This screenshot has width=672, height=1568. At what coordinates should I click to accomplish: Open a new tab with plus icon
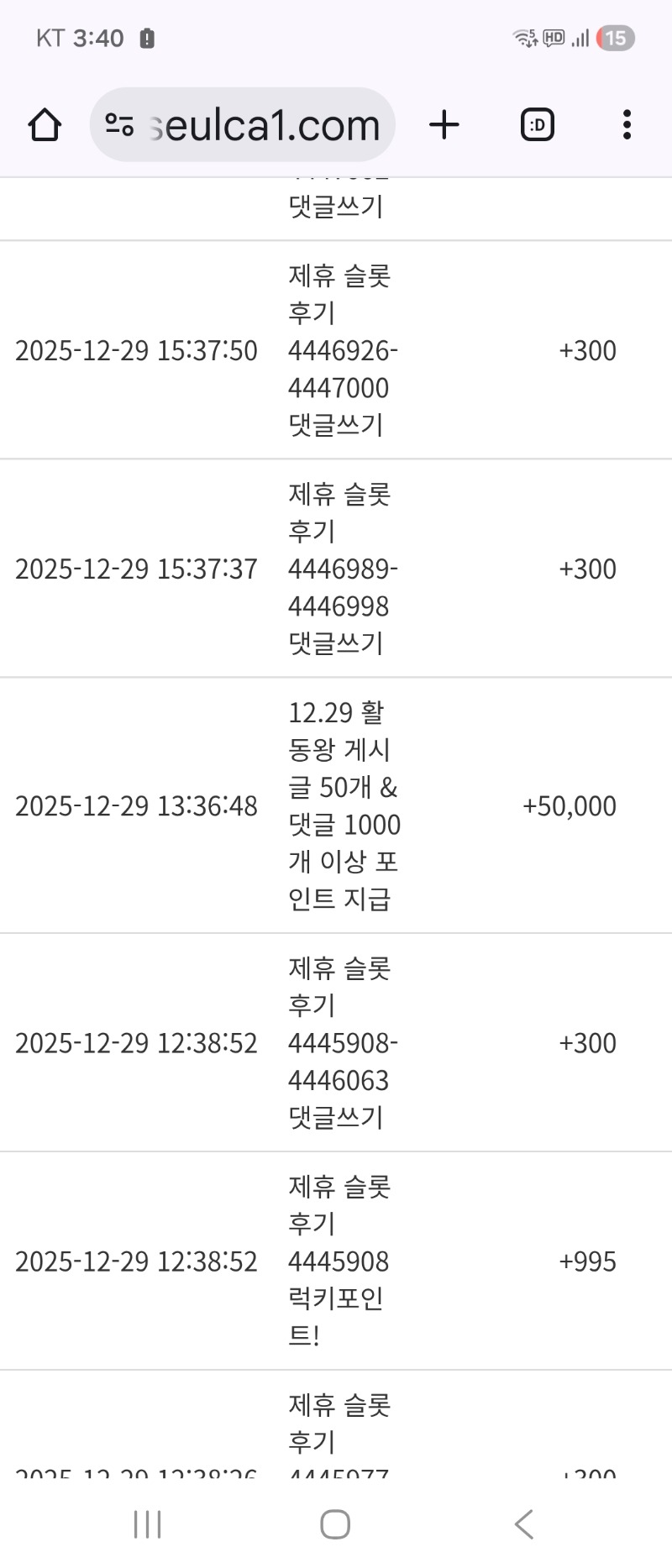coord(444,125)
